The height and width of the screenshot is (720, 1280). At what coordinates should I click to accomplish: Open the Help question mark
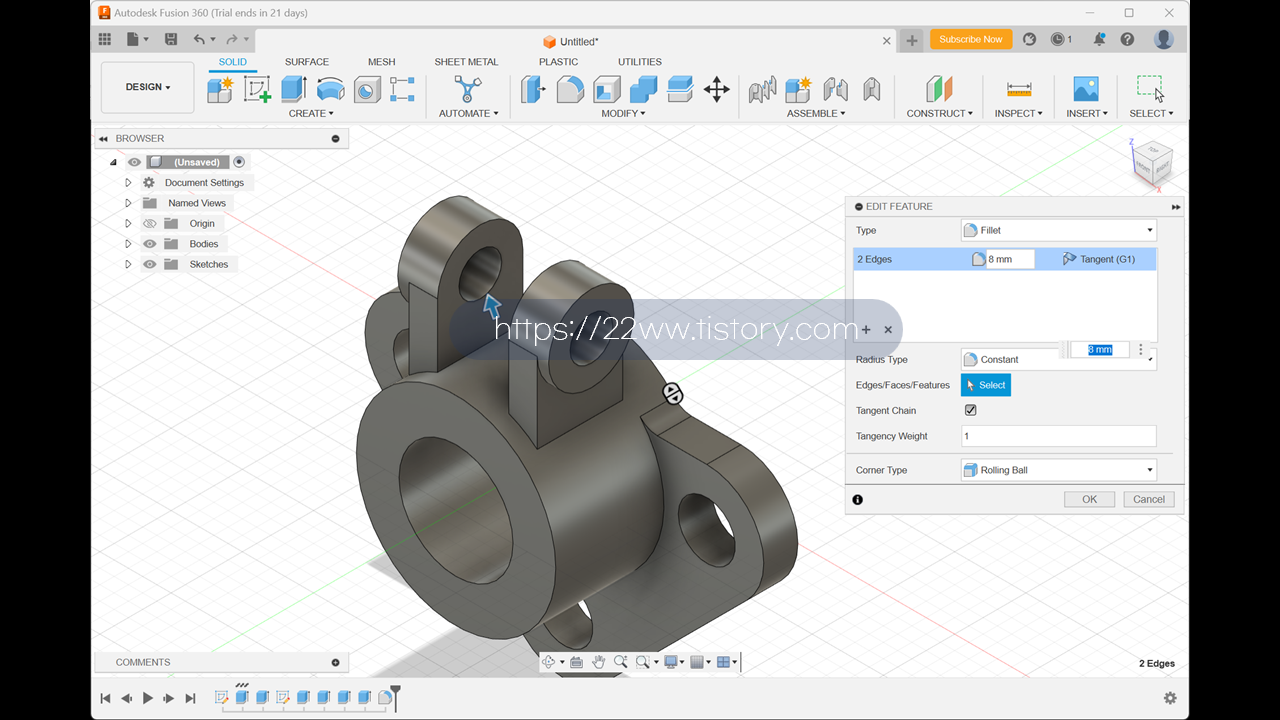pyautogui.click(x=1127, y=39)
